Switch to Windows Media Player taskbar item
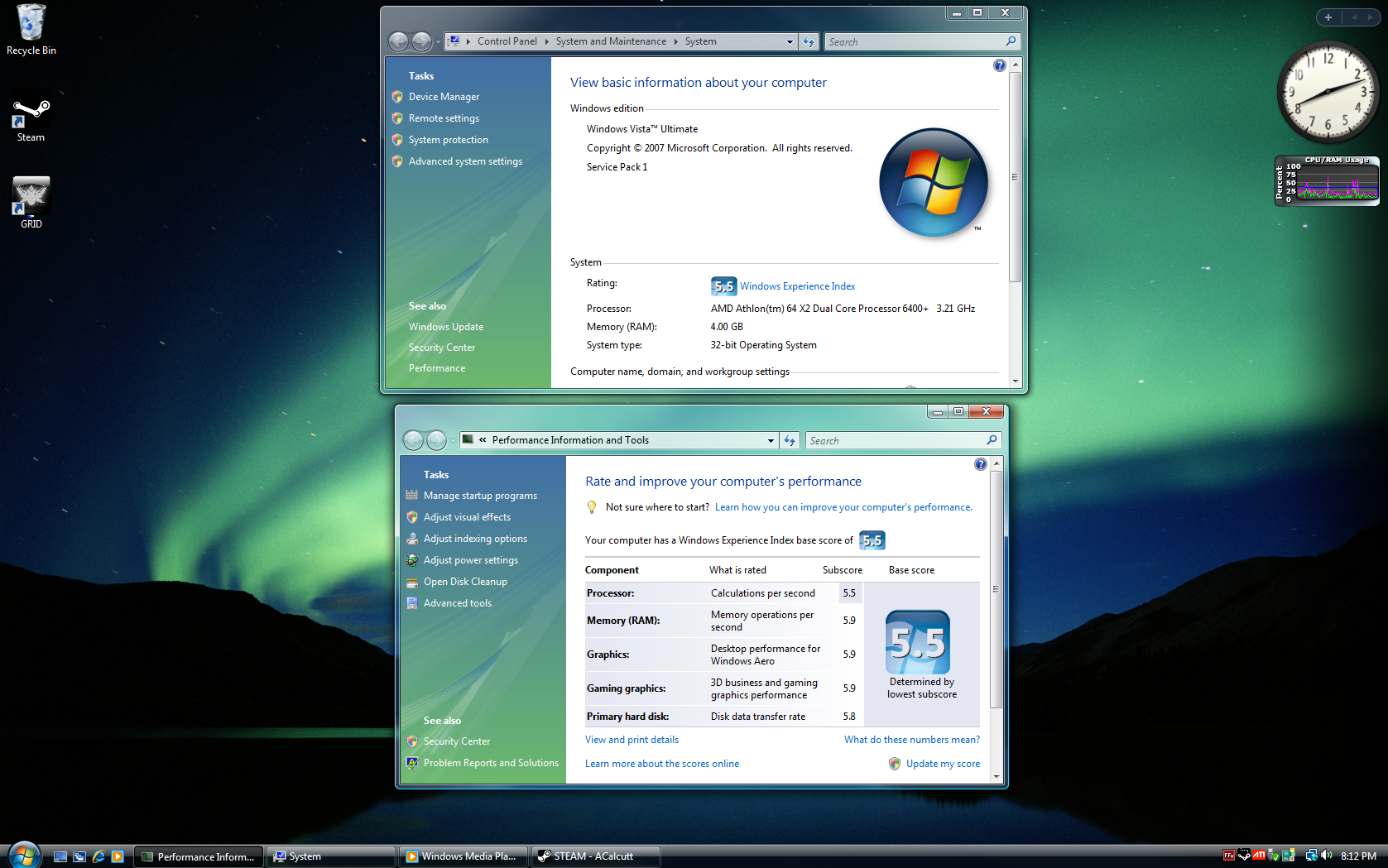 click(x=463, y=856)
